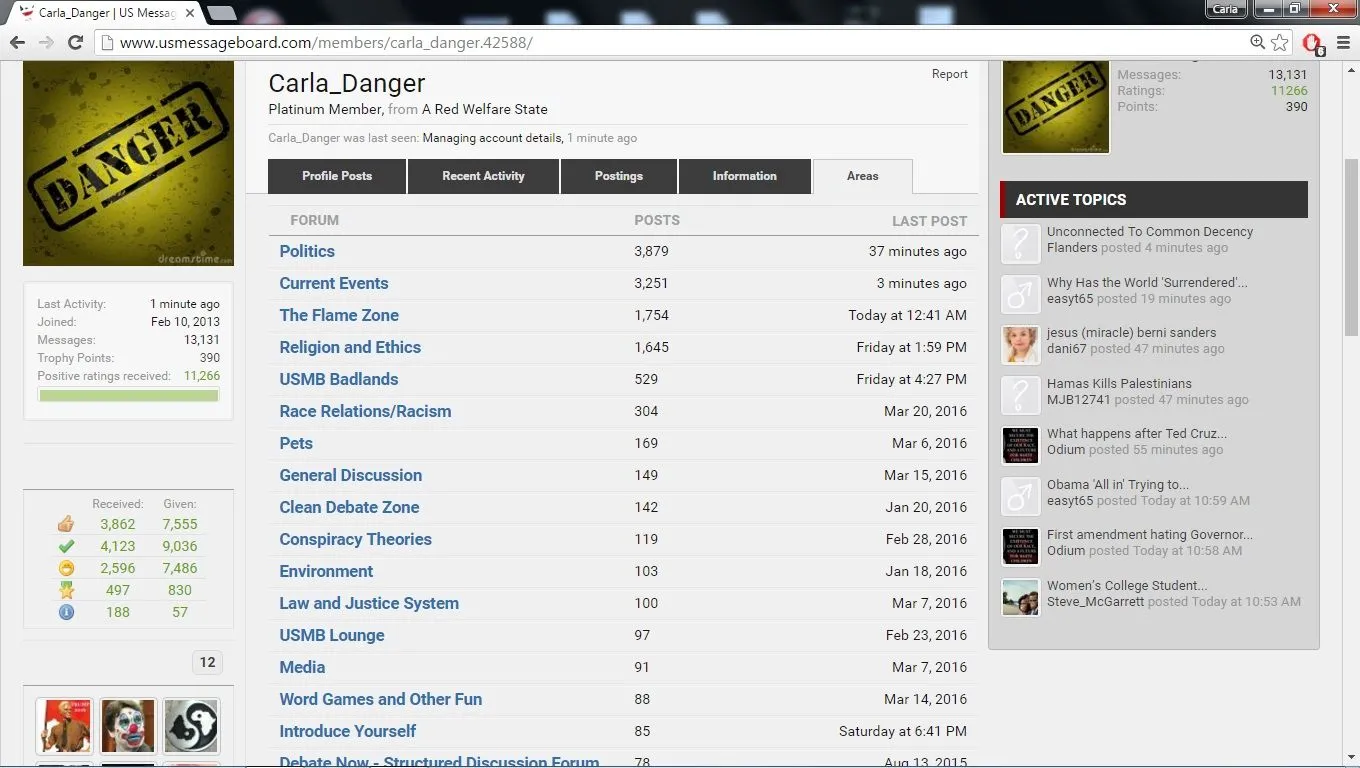Open the Conspiracy Theories forum
Screen dimensions: 1360x768
coord(355,539)
